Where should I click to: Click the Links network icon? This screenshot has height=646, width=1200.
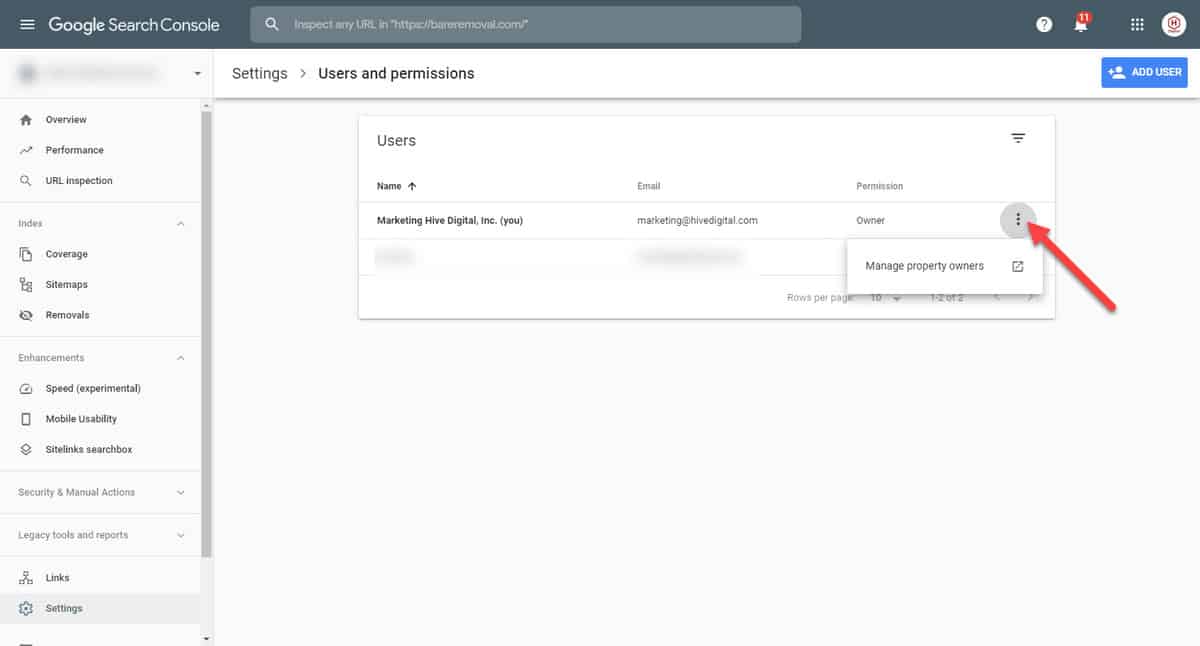tap(26, 578)
